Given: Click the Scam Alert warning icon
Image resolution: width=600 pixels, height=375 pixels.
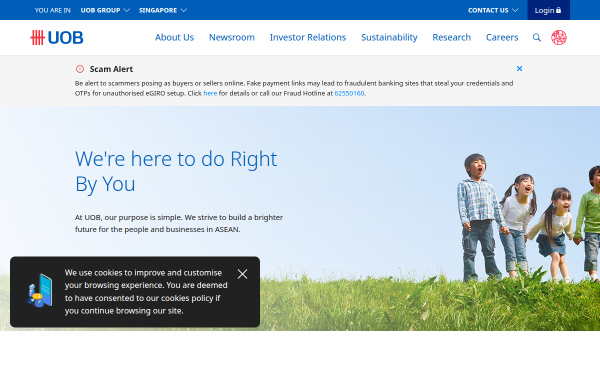Looking at the screenshot, I should (80, 69).
